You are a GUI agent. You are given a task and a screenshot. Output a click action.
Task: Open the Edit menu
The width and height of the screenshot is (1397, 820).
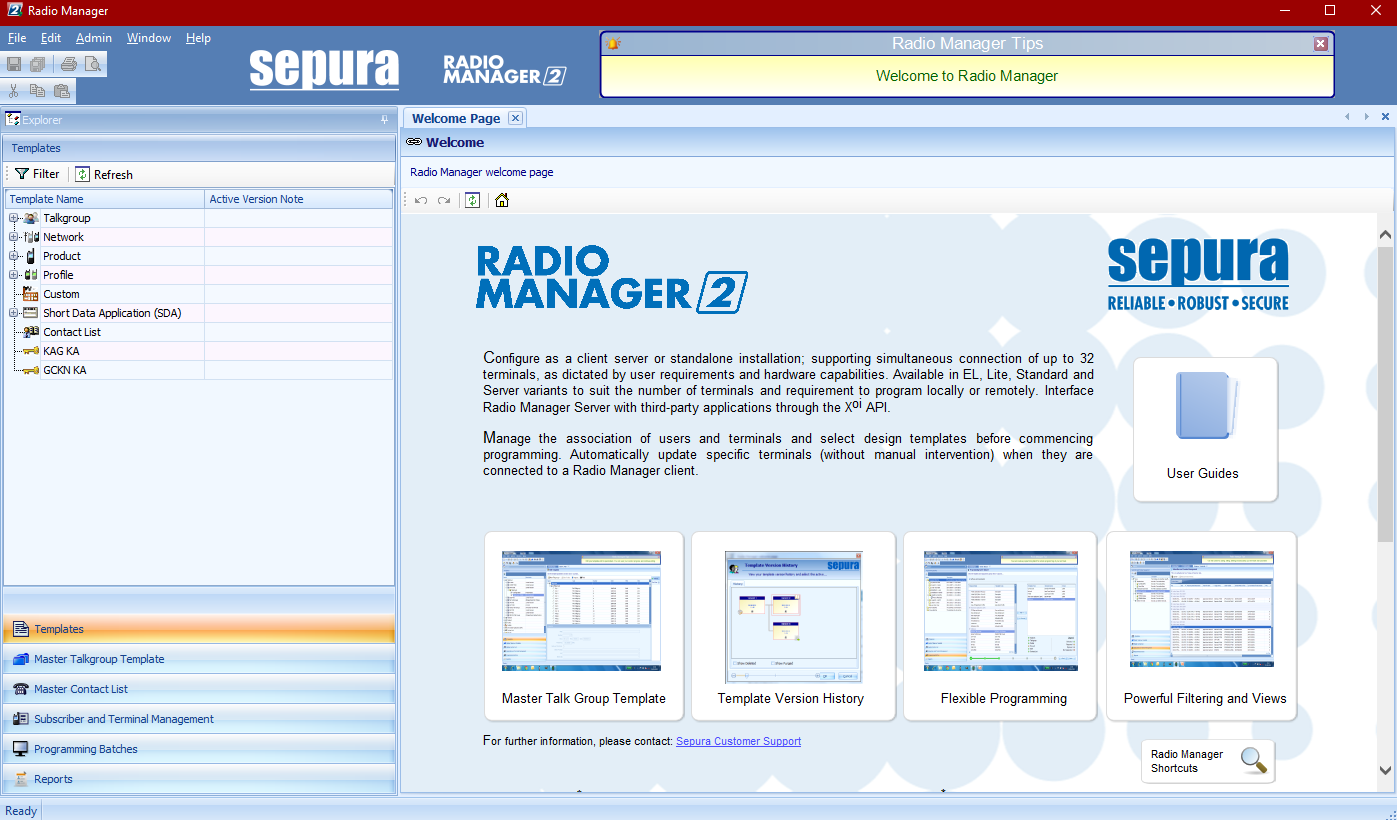coord(51,38)
